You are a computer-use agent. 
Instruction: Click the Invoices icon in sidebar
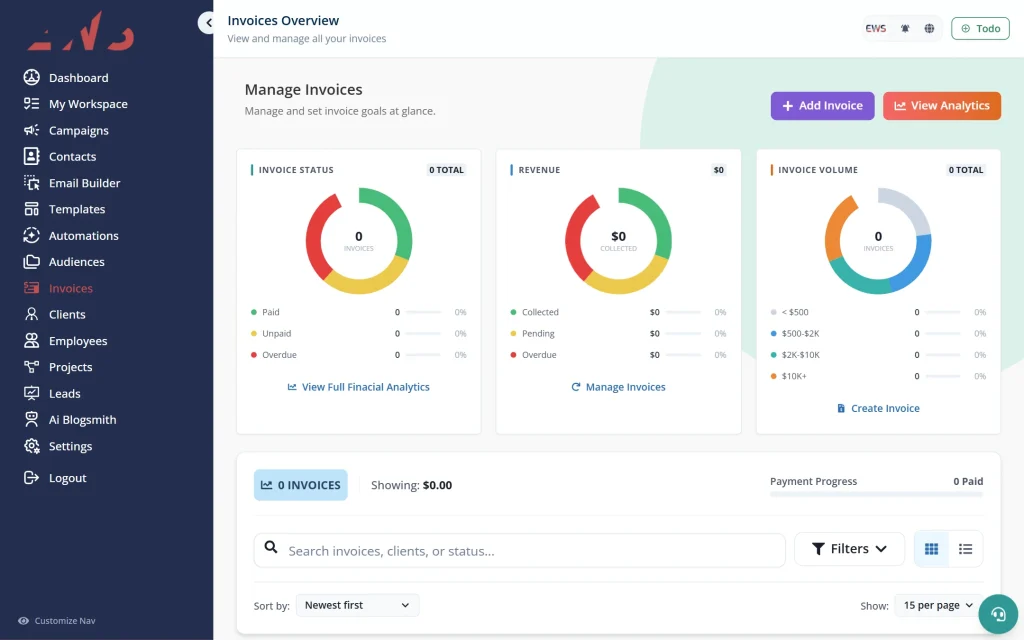(x=31, y=288)
